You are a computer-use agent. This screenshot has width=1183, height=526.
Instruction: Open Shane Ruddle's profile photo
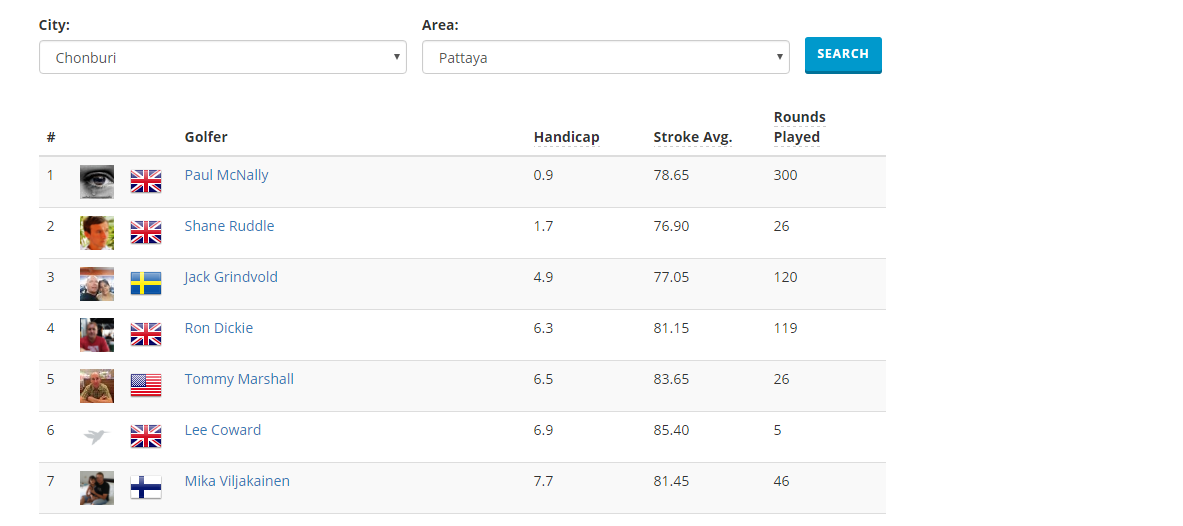[x=97, y=232]
